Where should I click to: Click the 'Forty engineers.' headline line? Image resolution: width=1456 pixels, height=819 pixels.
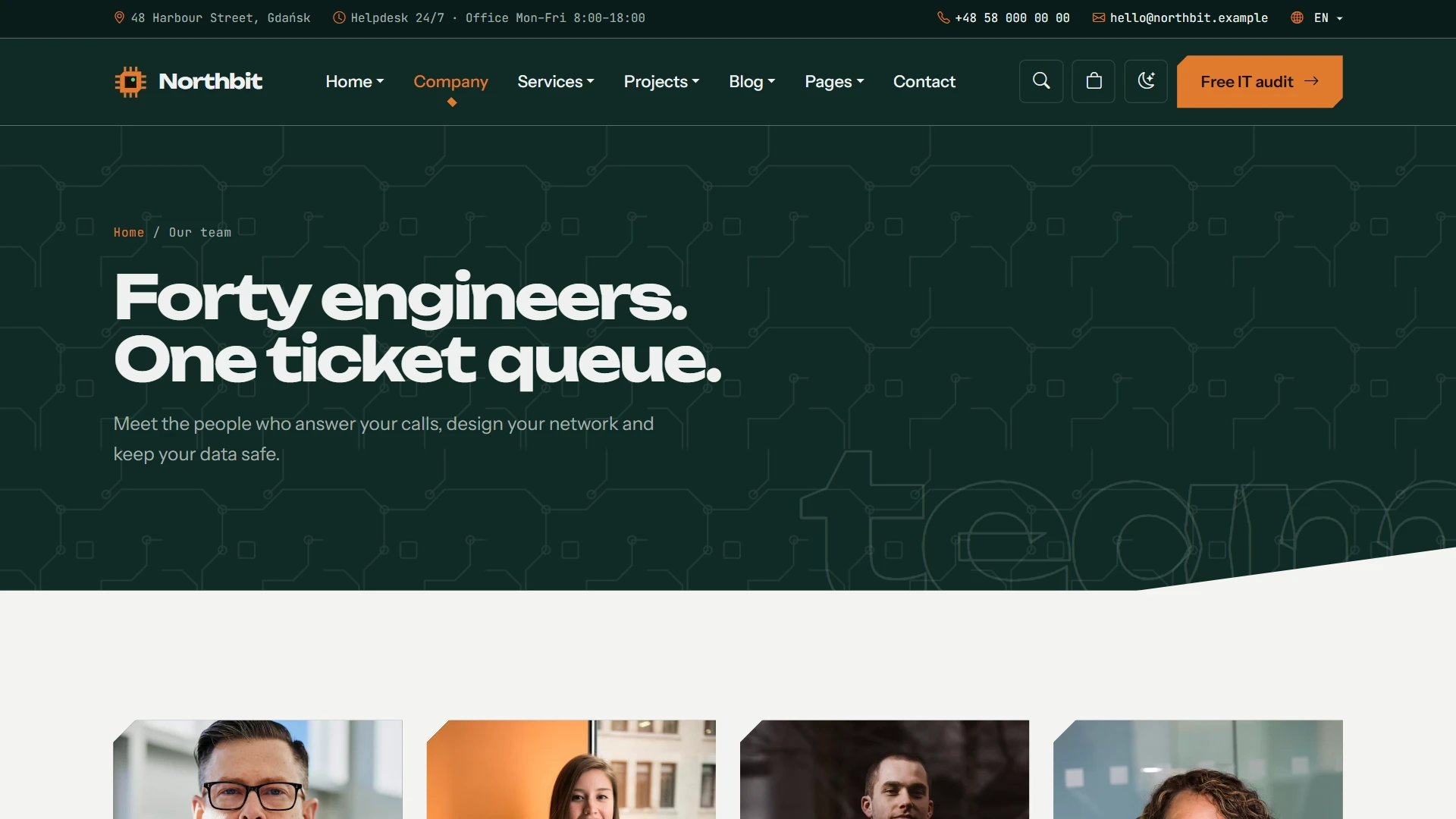click(x=400, y=298)
